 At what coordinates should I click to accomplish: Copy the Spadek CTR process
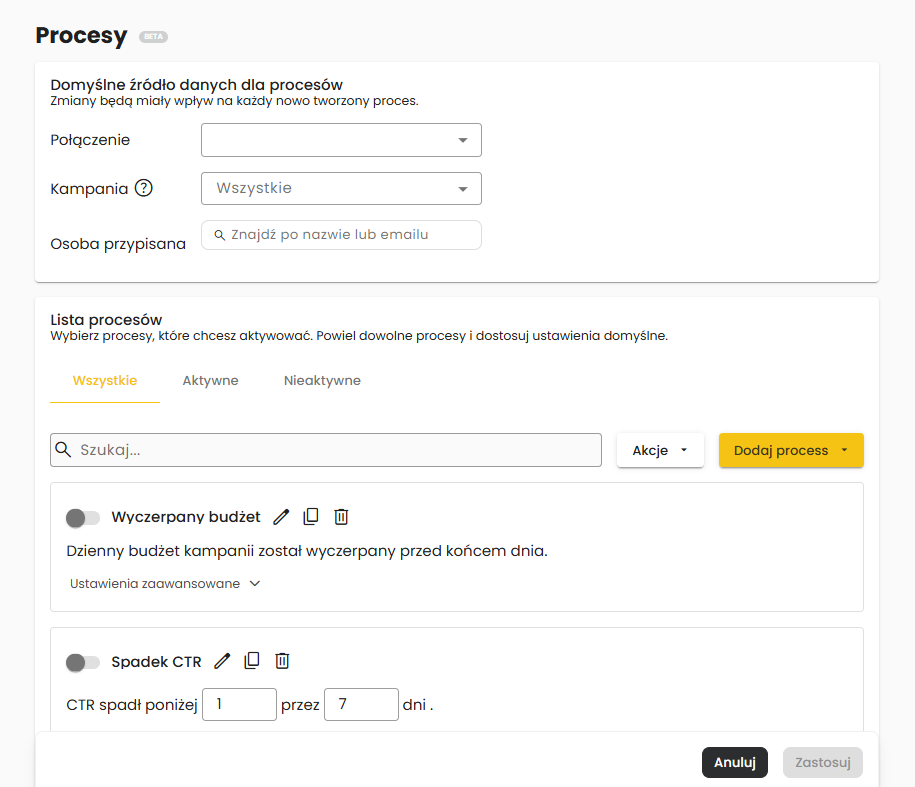click(252, 661)
